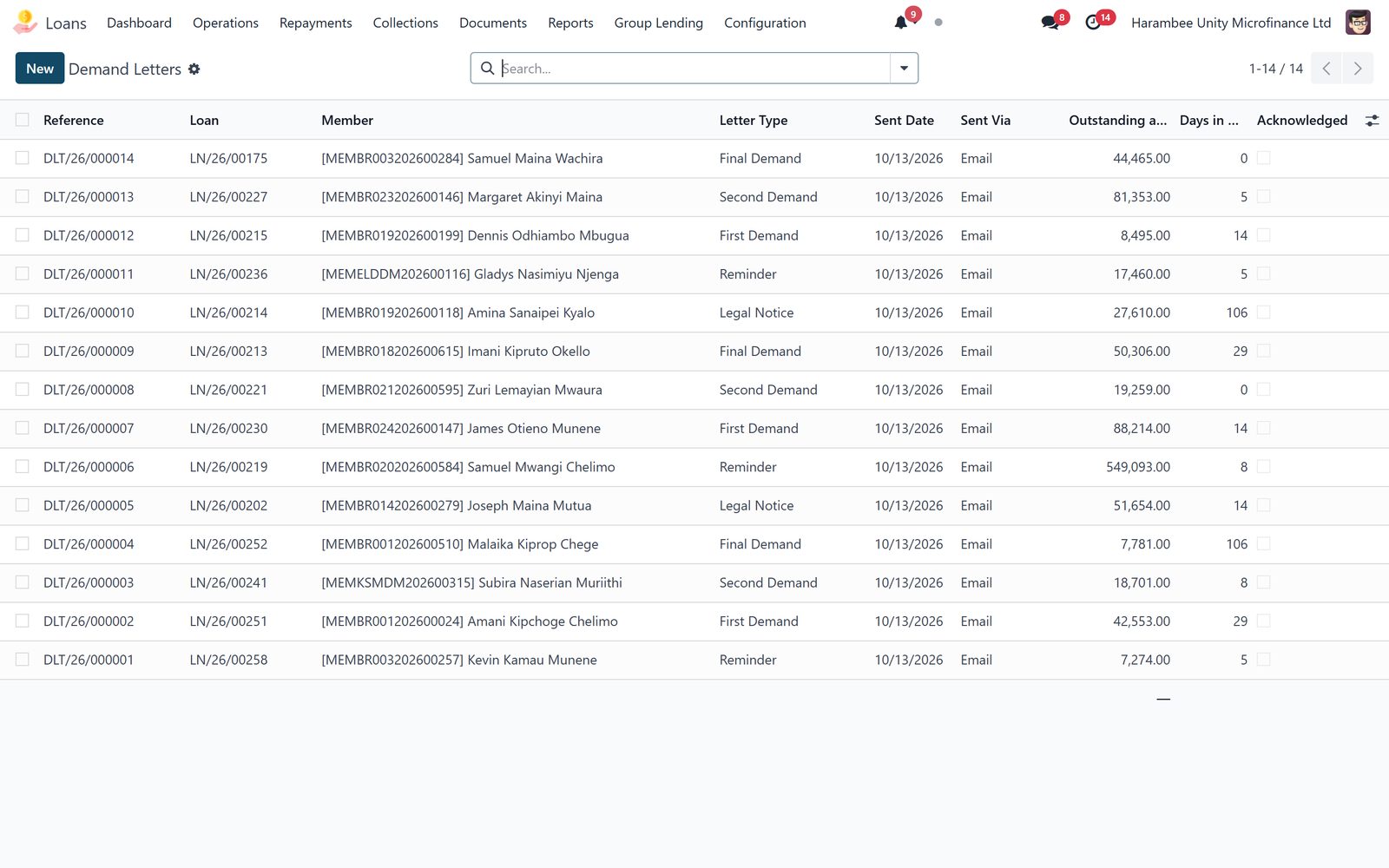Open the Group Lending menu

coord(659,23)
